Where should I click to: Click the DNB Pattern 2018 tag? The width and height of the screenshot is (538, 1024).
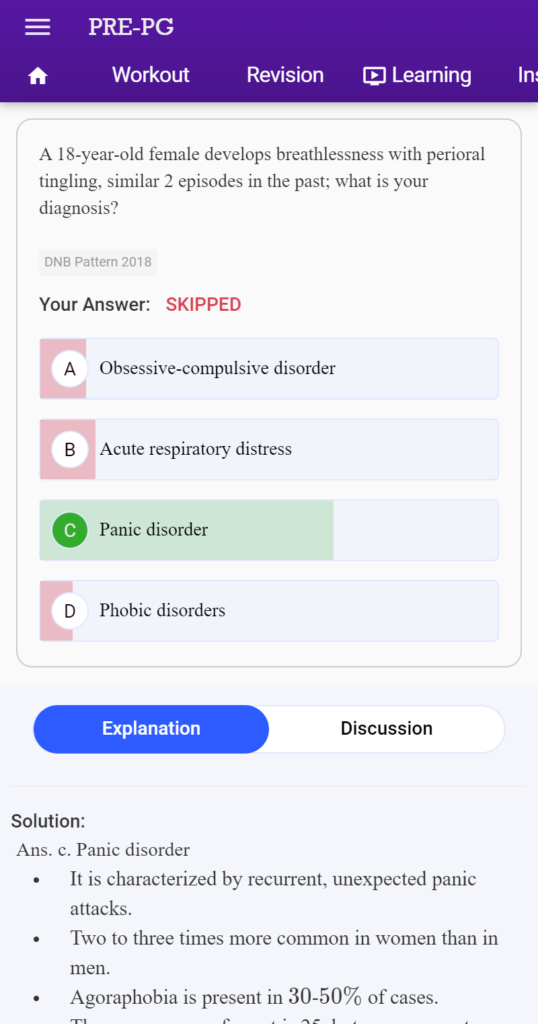(98, 262)
